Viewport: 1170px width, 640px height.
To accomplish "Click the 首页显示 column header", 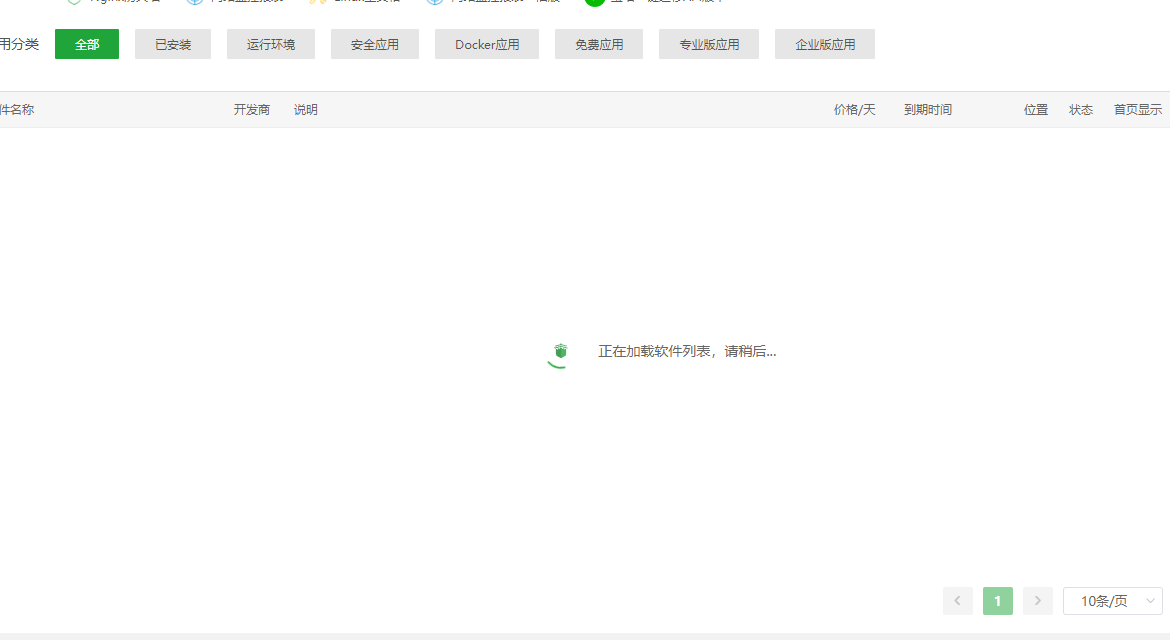I will click(1138, 110).
